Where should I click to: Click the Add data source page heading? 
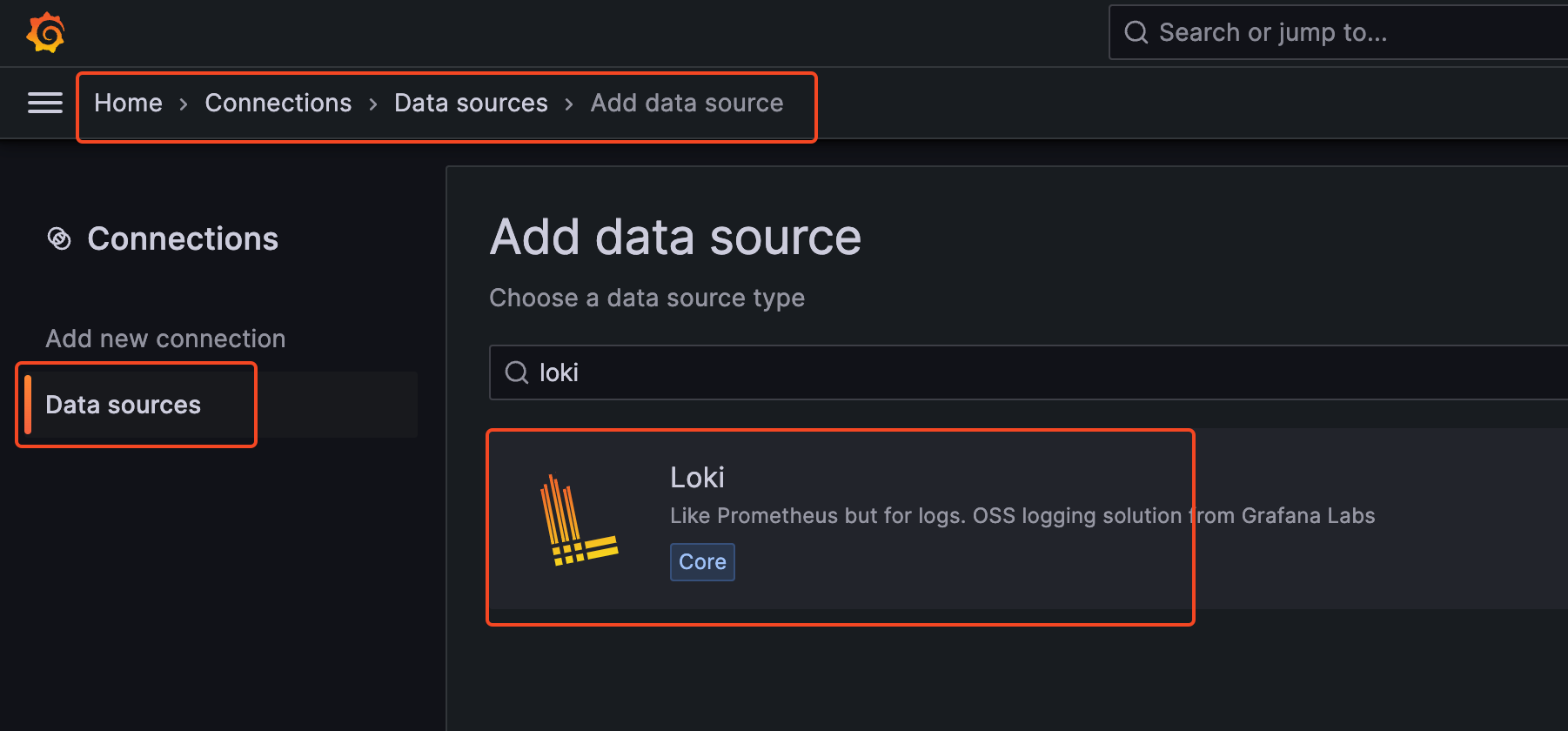click(x=675, y=237)
